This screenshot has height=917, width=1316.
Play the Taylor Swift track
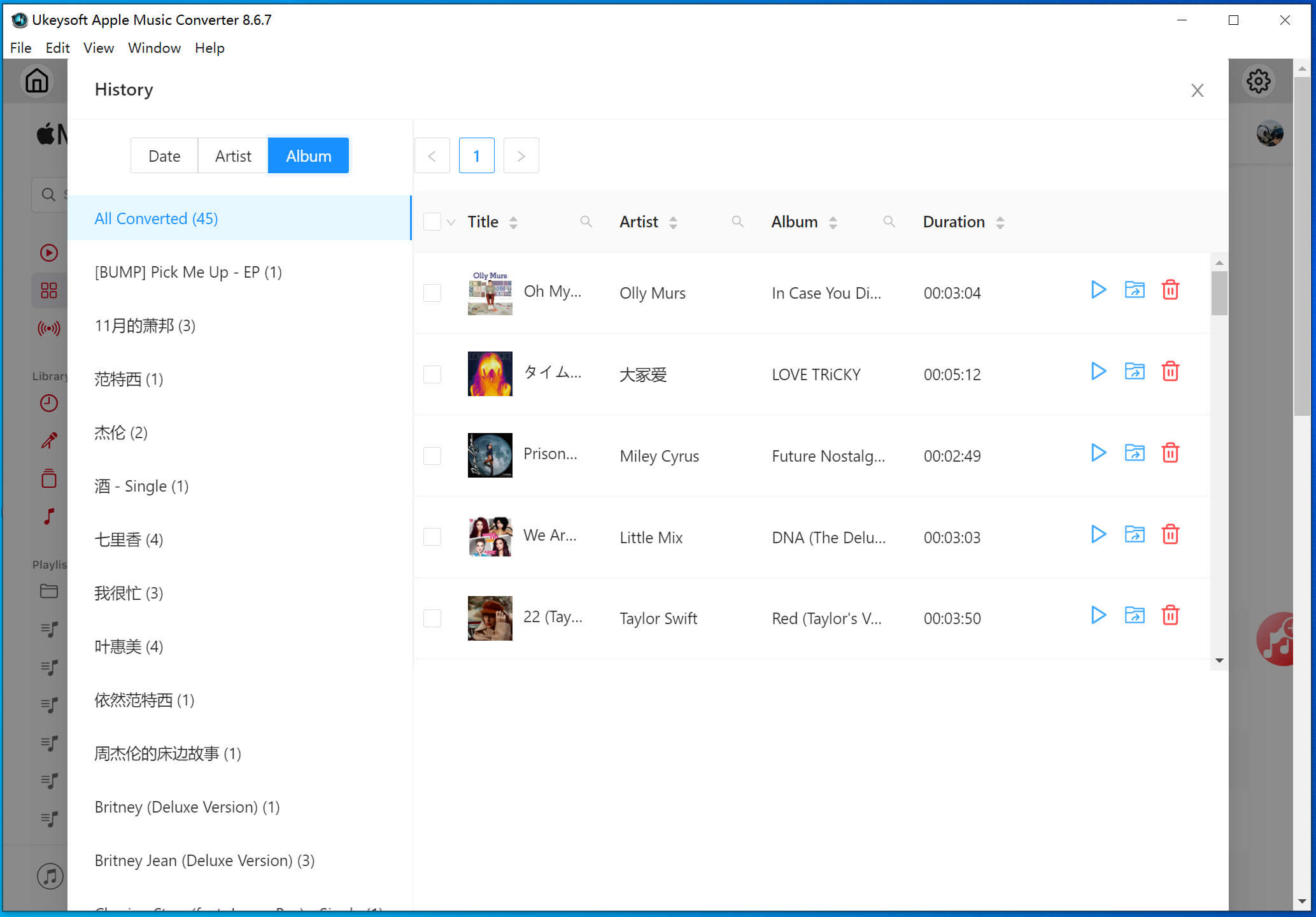[x=1098, y=615]
